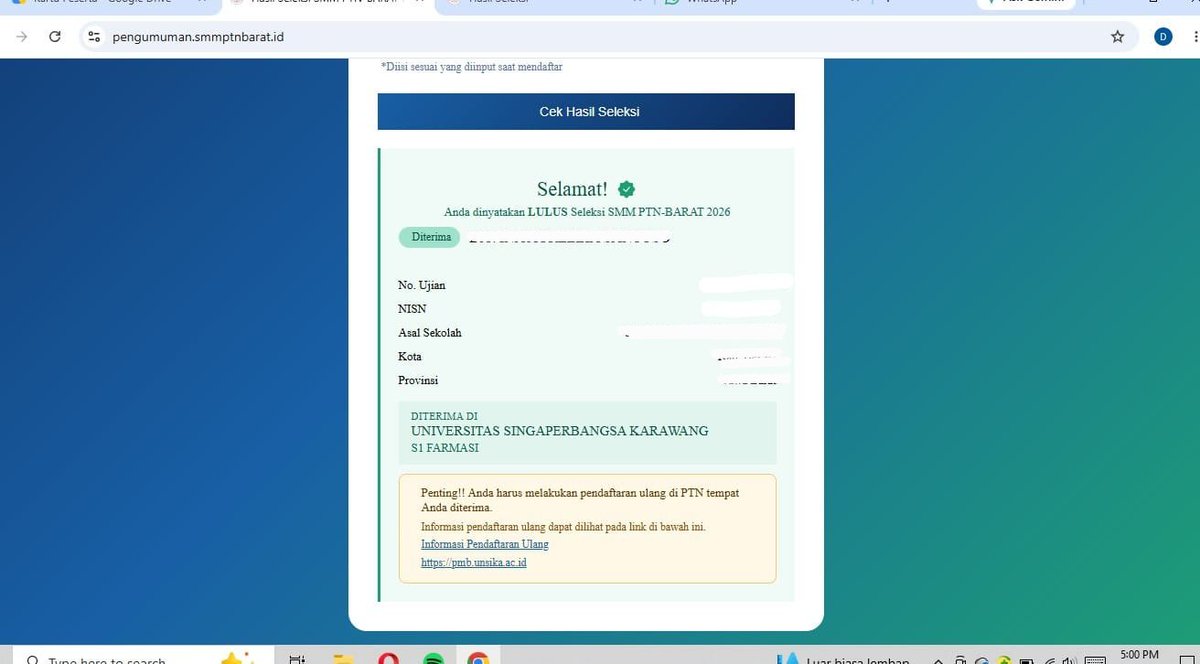Open the https://pmb.unsika.ac.id link
Image resolution: width=1200 pixels, height=664 pixels.
click(x=474, y=563)
